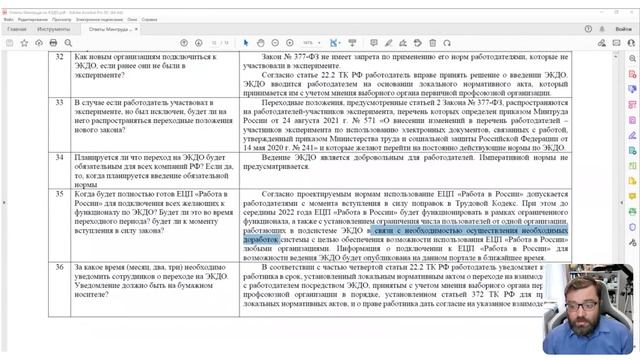Select the highlighter pen tool
Screen dimensions: 640x360
(x=388, y=43)
